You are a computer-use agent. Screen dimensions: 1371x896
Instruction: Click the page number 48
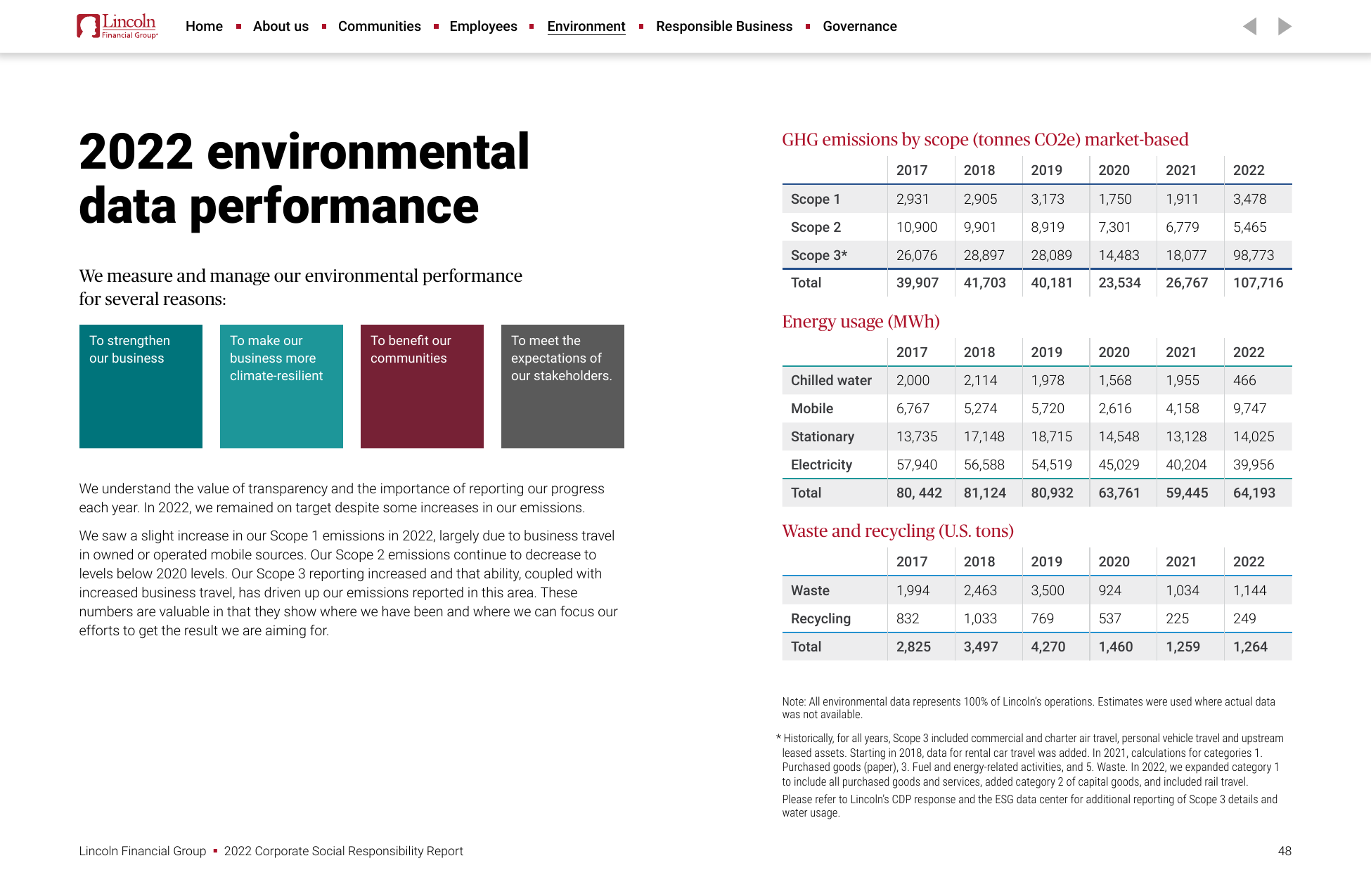point(1285,851)
